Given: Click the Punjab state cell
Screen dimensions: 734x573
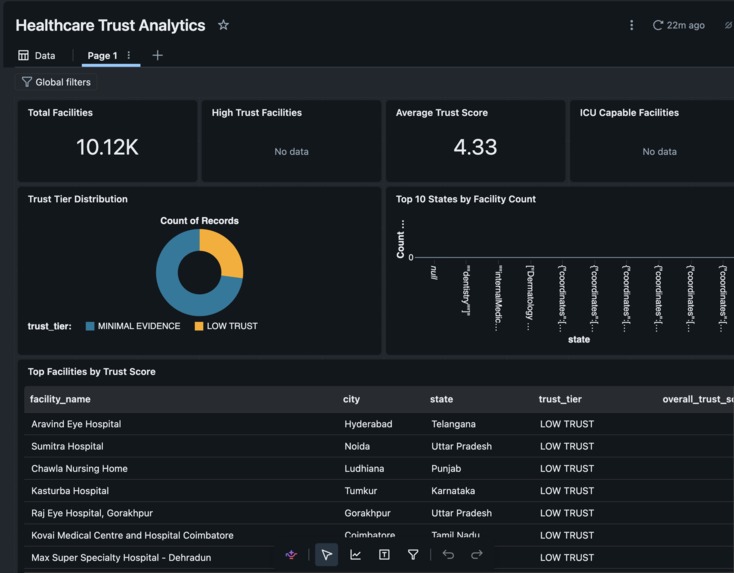Looking at the screenshot, I should point(446,468).
